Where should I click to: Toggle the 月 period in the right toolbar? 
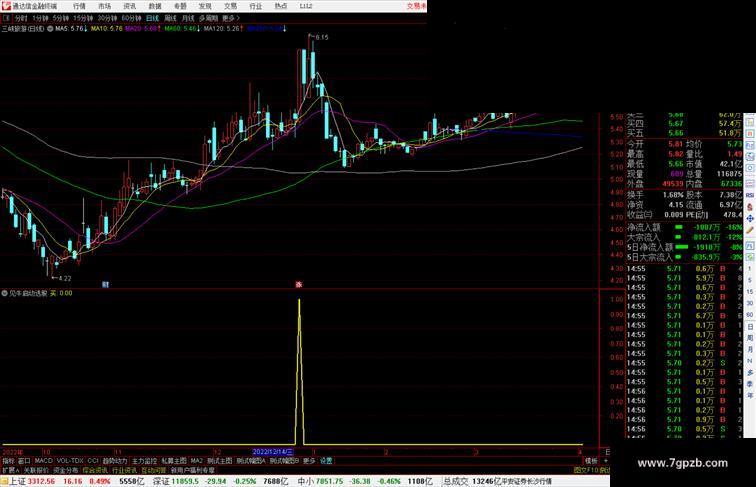750,350
